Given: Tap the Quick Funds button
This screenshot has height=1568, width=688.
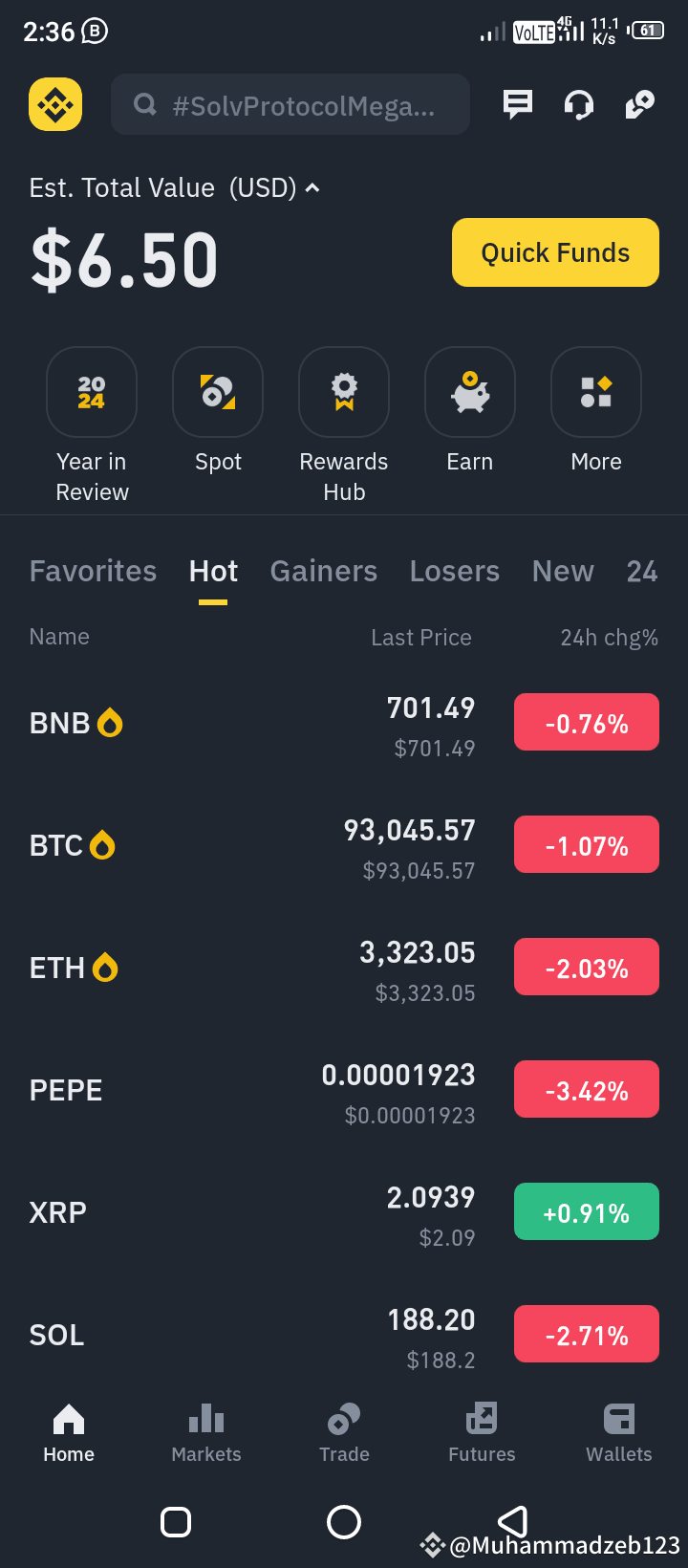Looking at the screenshot, I should point(555,252).
